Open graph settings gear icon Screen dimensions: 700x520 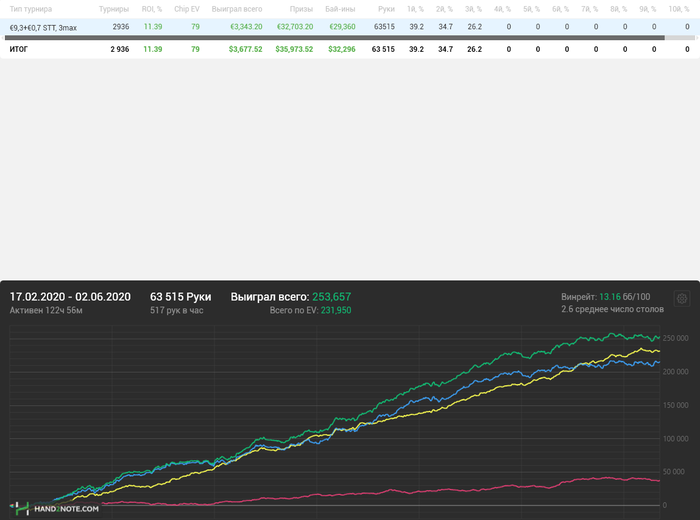[x=682, y=298]
